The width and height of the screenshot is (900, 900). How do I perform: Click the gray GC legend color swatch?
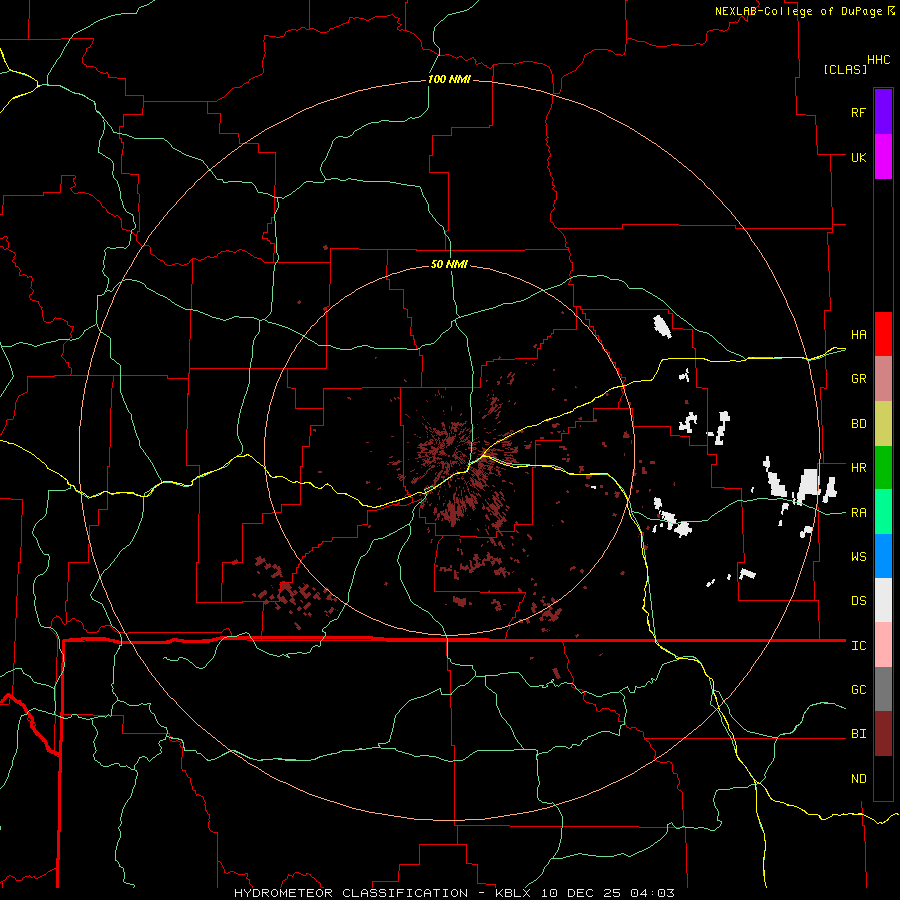click(x=883, y=689)
